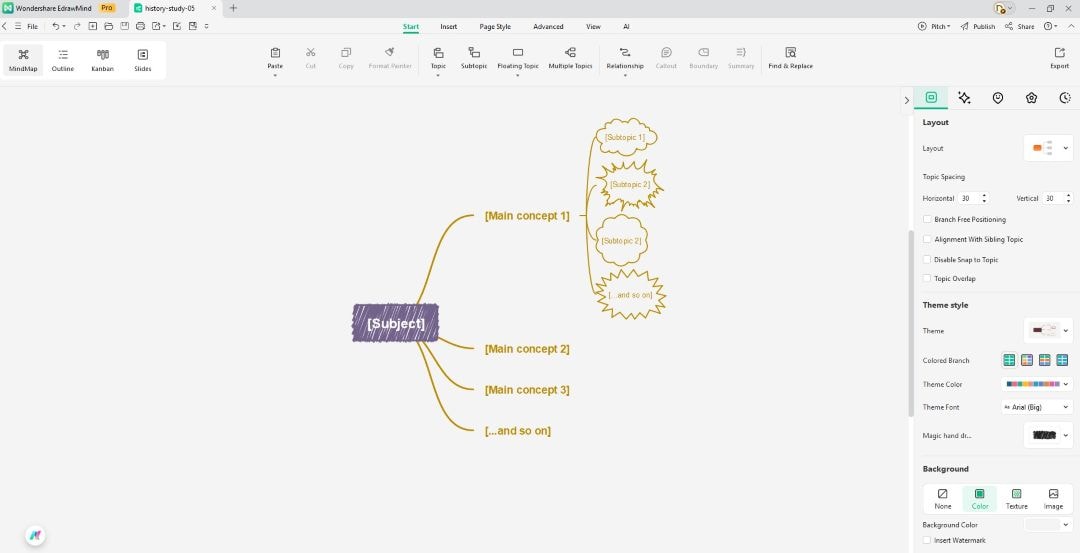1080x553 pixels.
Task: Add a Floating Topic
Action: (x=518, y=58)
